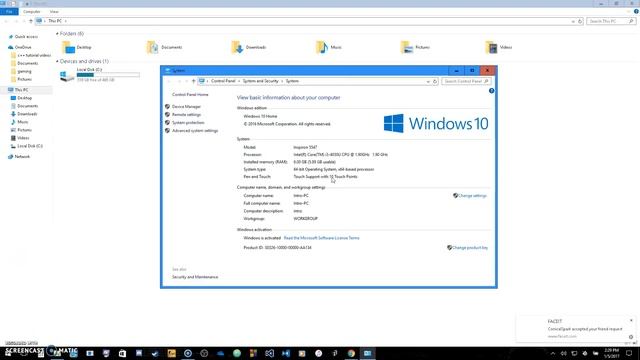Refresh the System window address bar
The height and width of the screenshot is (360, 640).
click(x=435, y=81)
